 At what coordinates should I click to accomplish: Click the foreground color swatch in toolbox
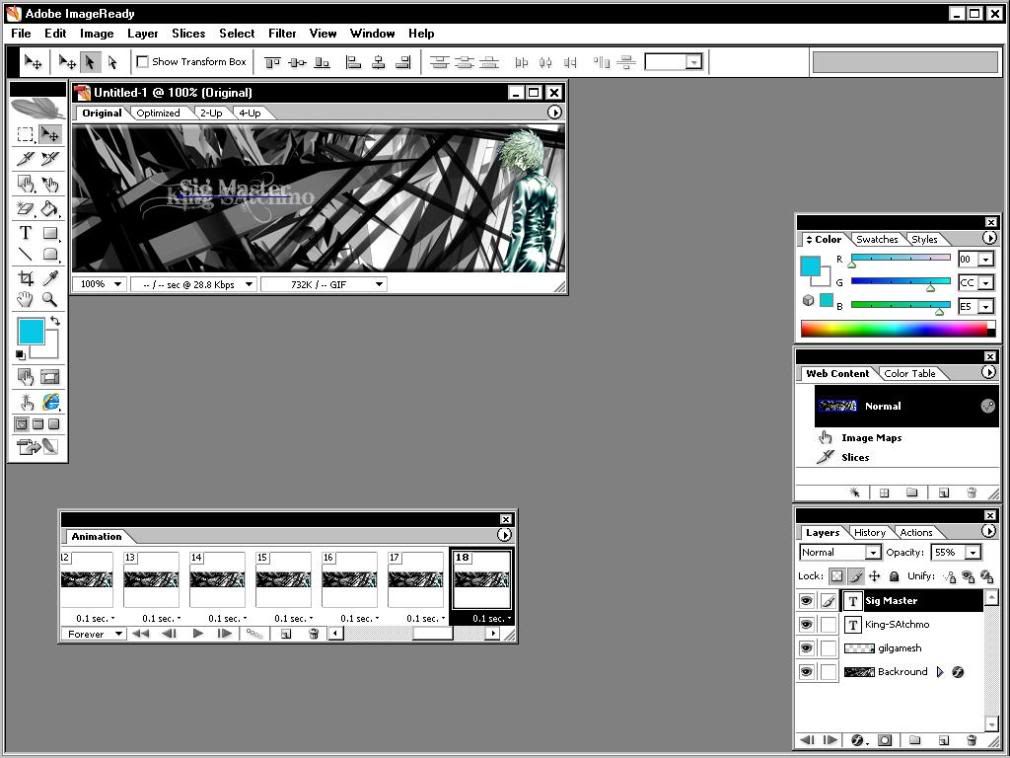click(x=30, y=331)
